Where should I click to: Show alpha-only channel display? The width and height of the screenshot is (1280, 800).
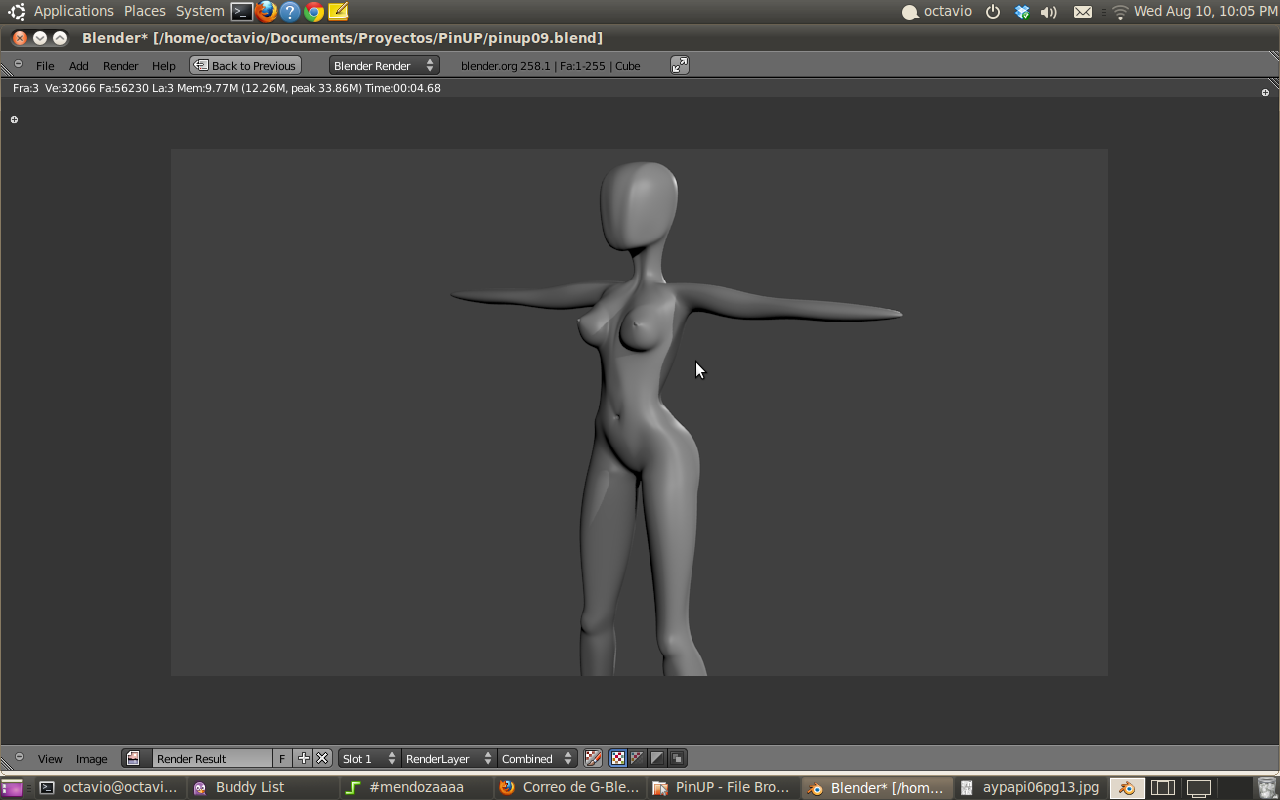coord(657,758)
